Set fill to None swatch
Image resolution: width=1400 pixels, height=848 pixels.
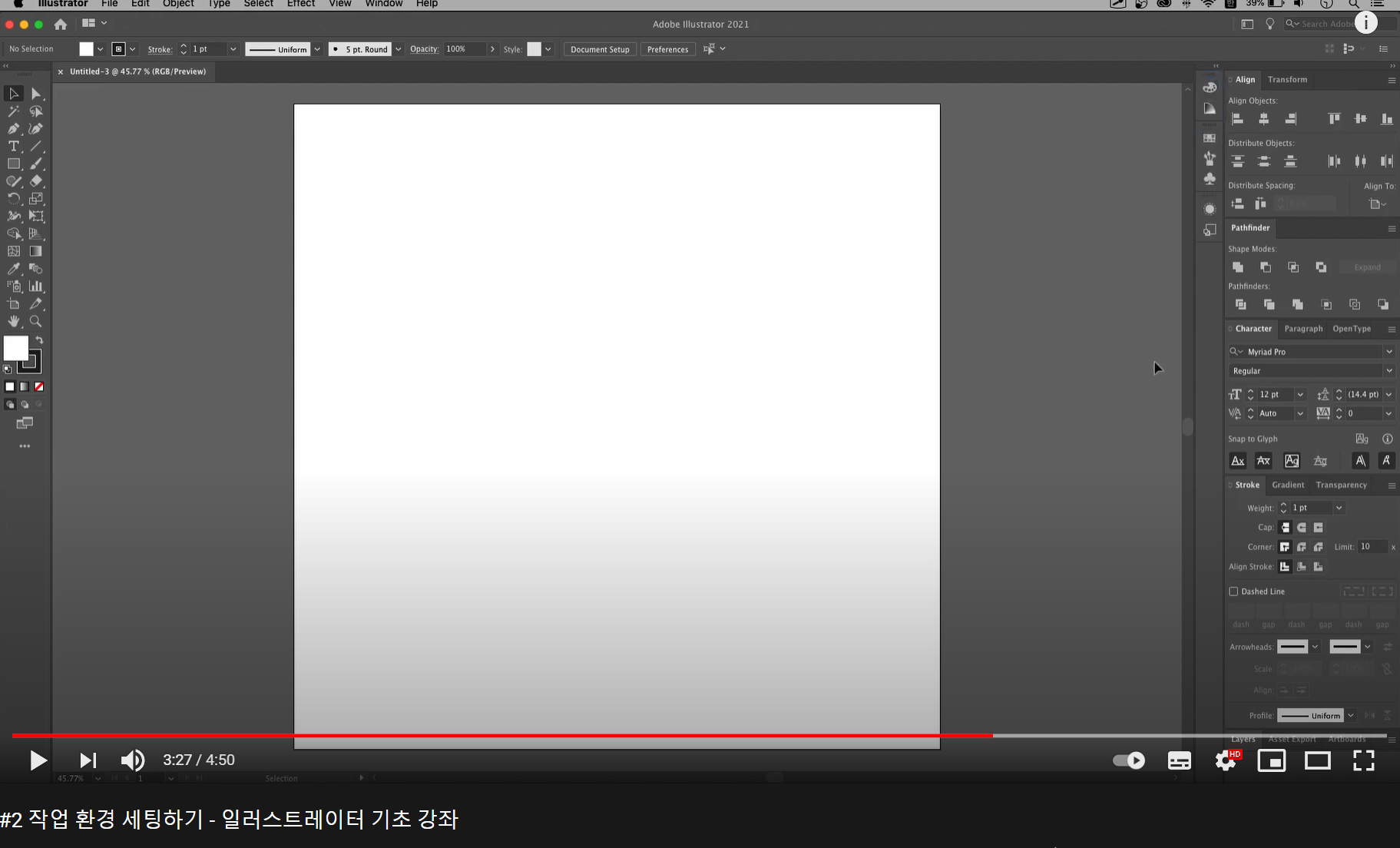[x=39, y=387]
